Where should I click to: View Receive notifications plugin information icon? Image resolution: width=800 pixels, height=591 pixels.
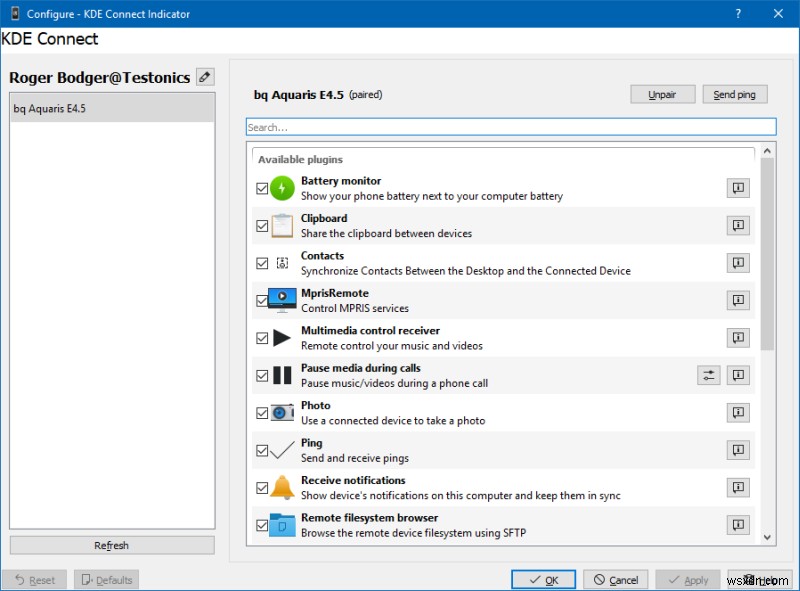tap(738, 487)
